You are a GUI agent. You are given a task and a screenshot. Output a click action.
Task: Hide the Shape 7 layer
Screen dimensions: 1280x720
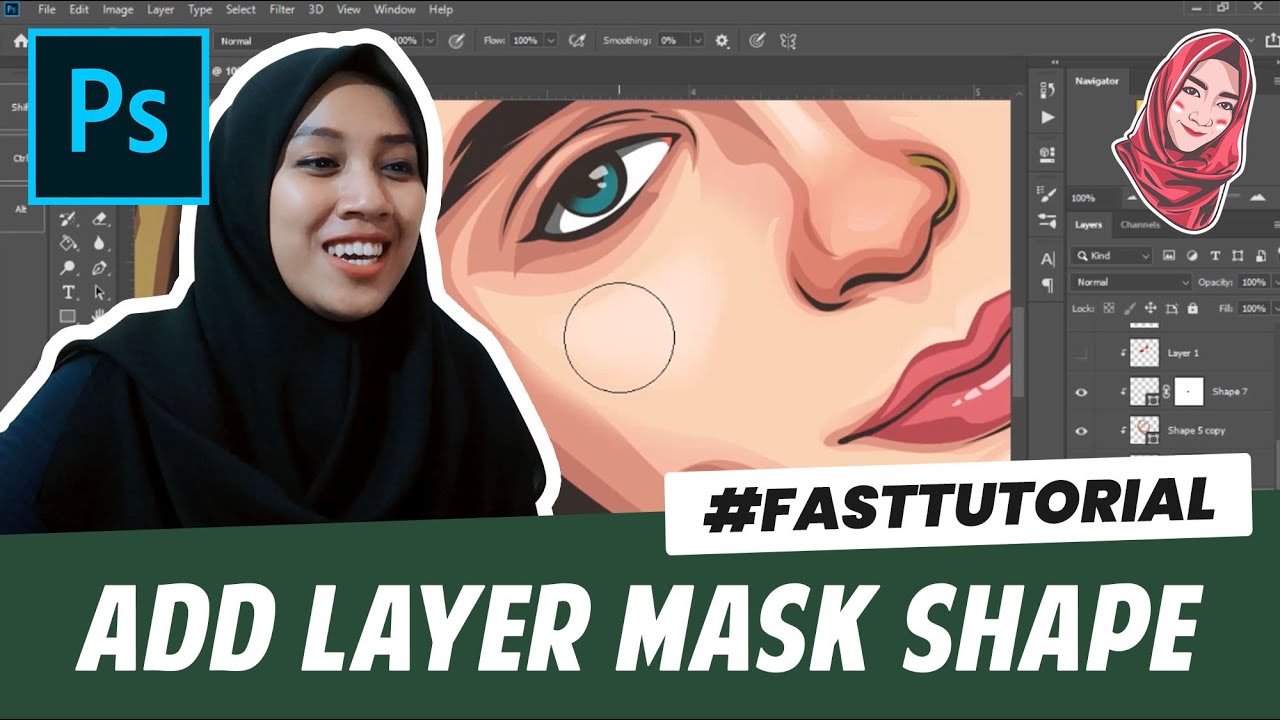(x=1081, y=392)
